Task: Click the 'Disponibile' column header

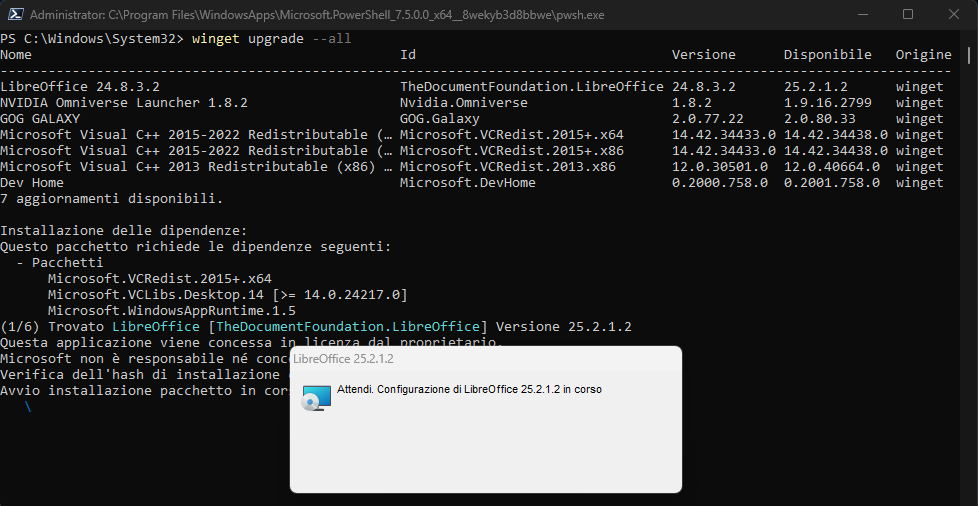Action: pyautogui.click(x=828, y=55)
